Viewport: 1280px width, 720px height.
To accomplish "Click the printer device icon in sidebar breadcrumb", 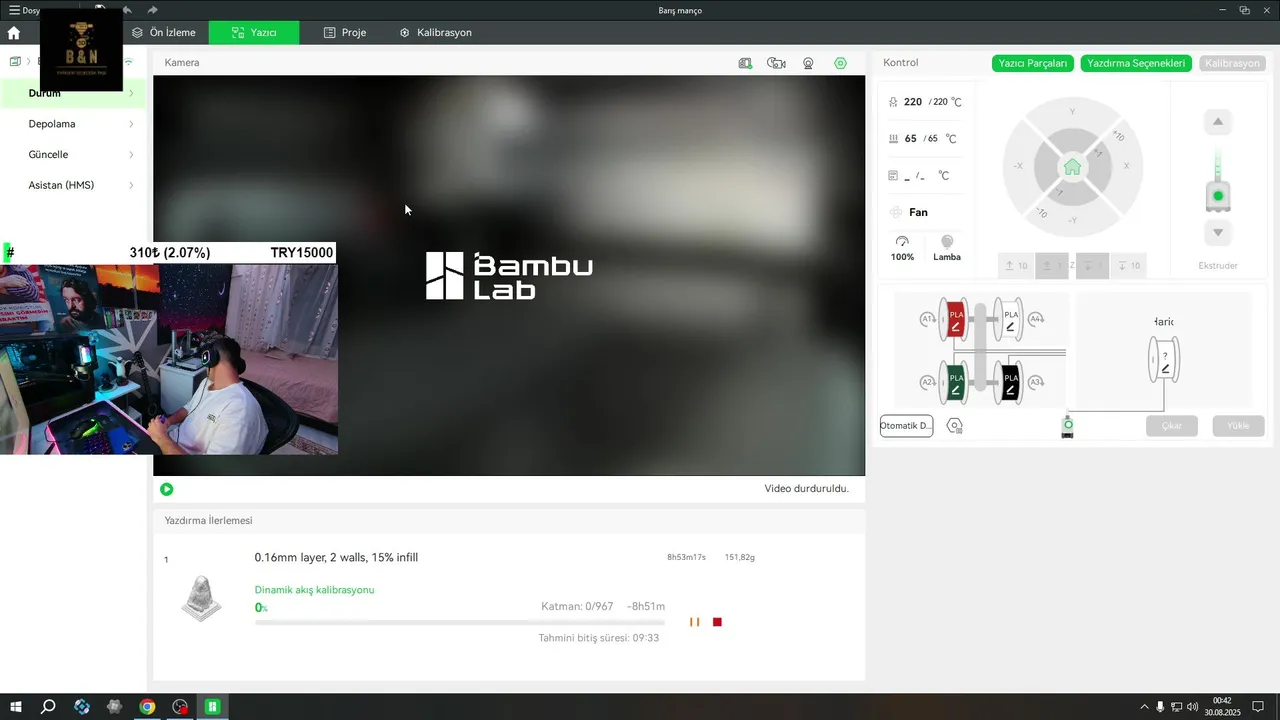I will (x=15, y=62).
